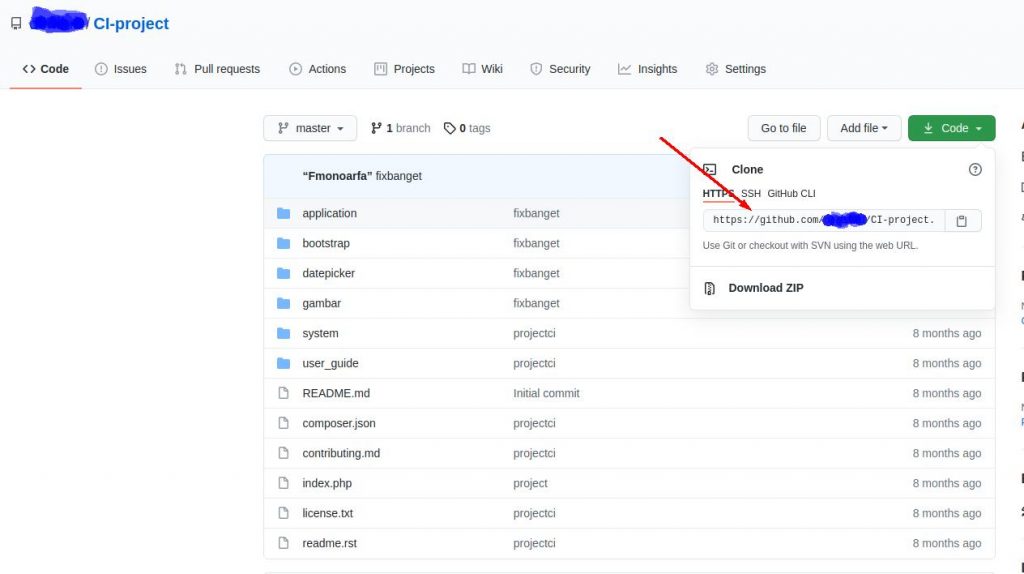
Task: Switch to the SSH clone tab
Action: 750,194
